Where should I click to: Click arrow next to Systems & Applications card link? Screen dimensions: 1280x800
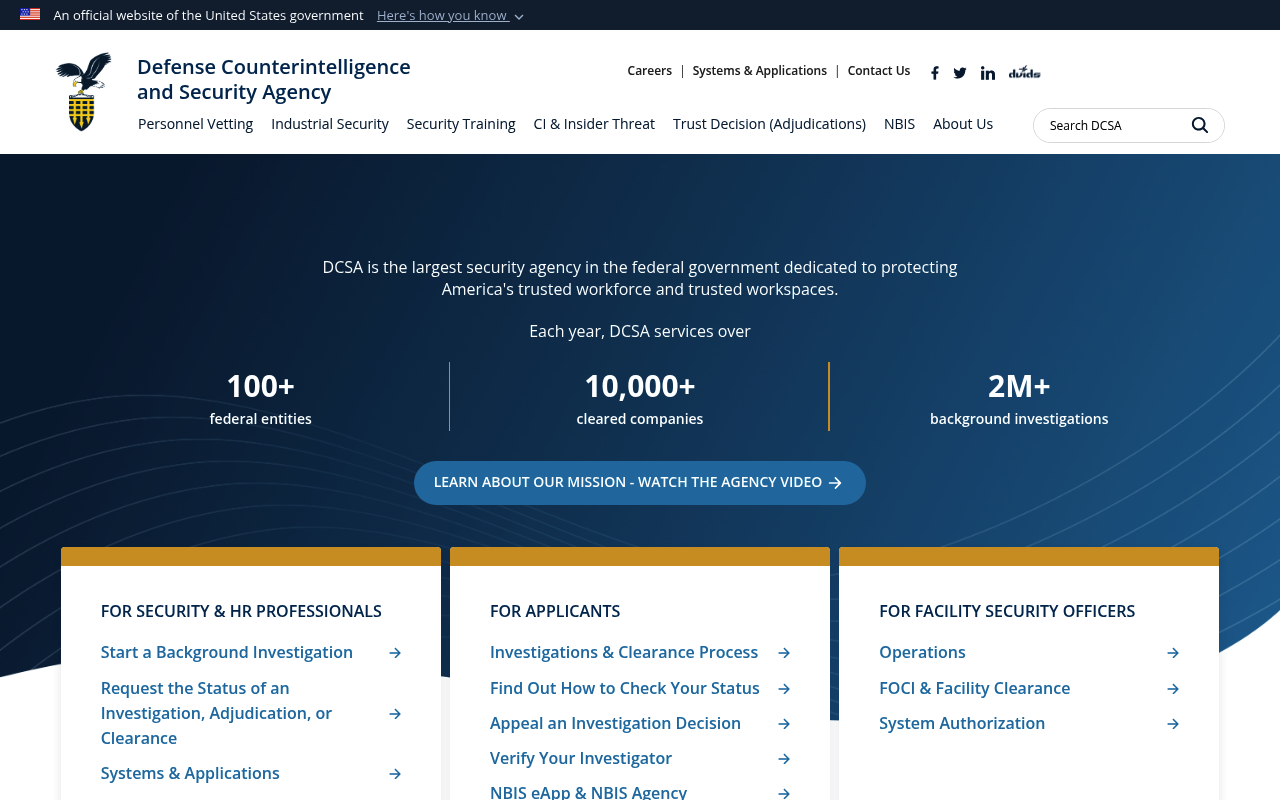click(x=395, y=774)
